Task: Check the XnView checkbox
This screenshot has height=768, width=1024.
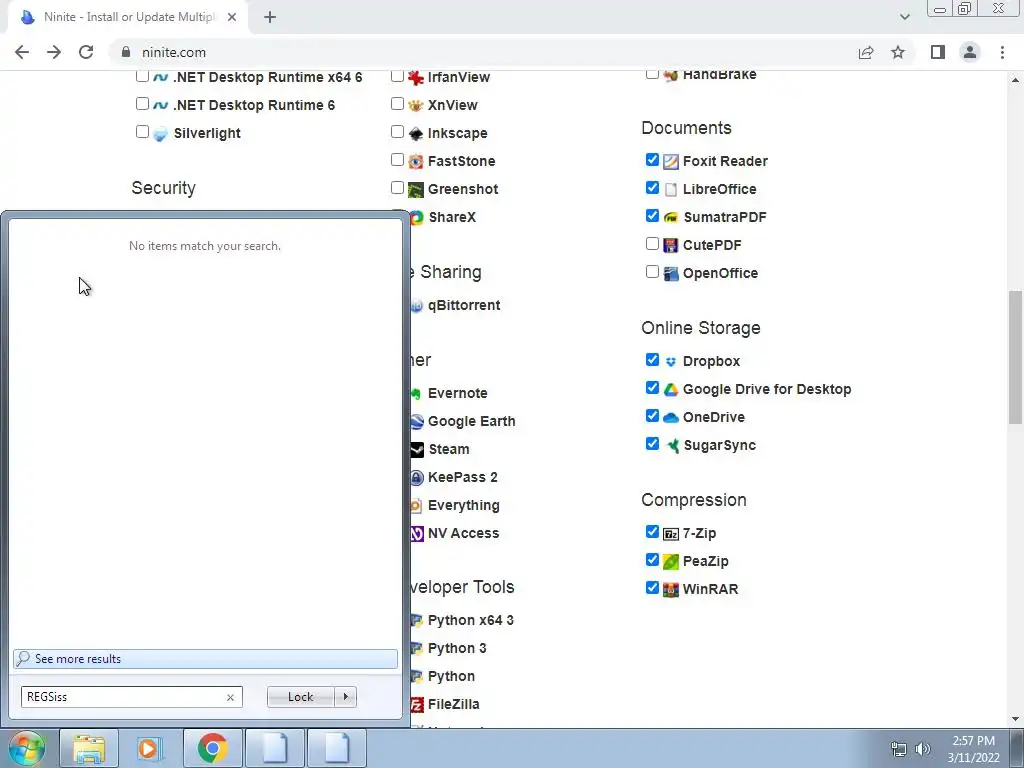Action: click(x=397, y=104)
